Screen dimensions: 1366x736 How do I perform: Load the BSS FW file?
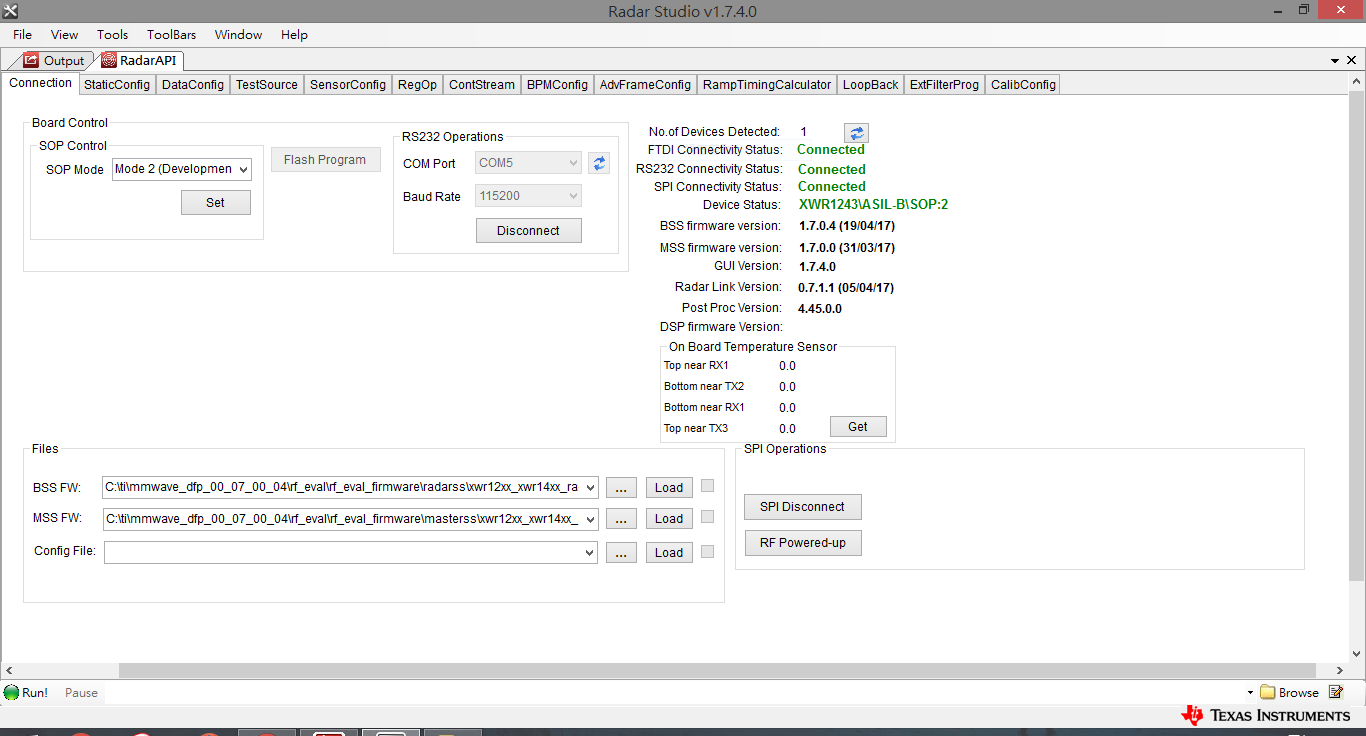tap(669, 488)
